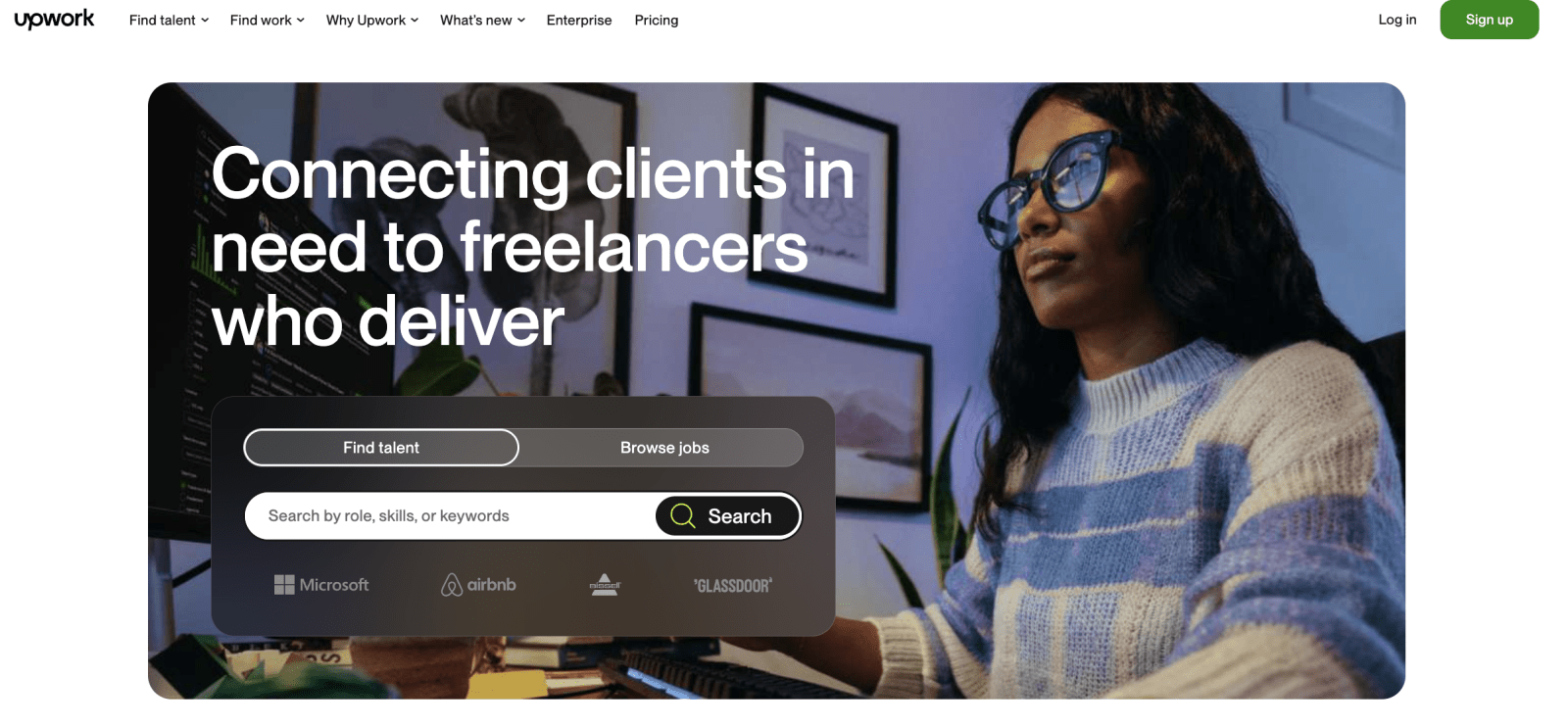Click the Bissell logo
1568x728 pixels.
pos(605,585)
